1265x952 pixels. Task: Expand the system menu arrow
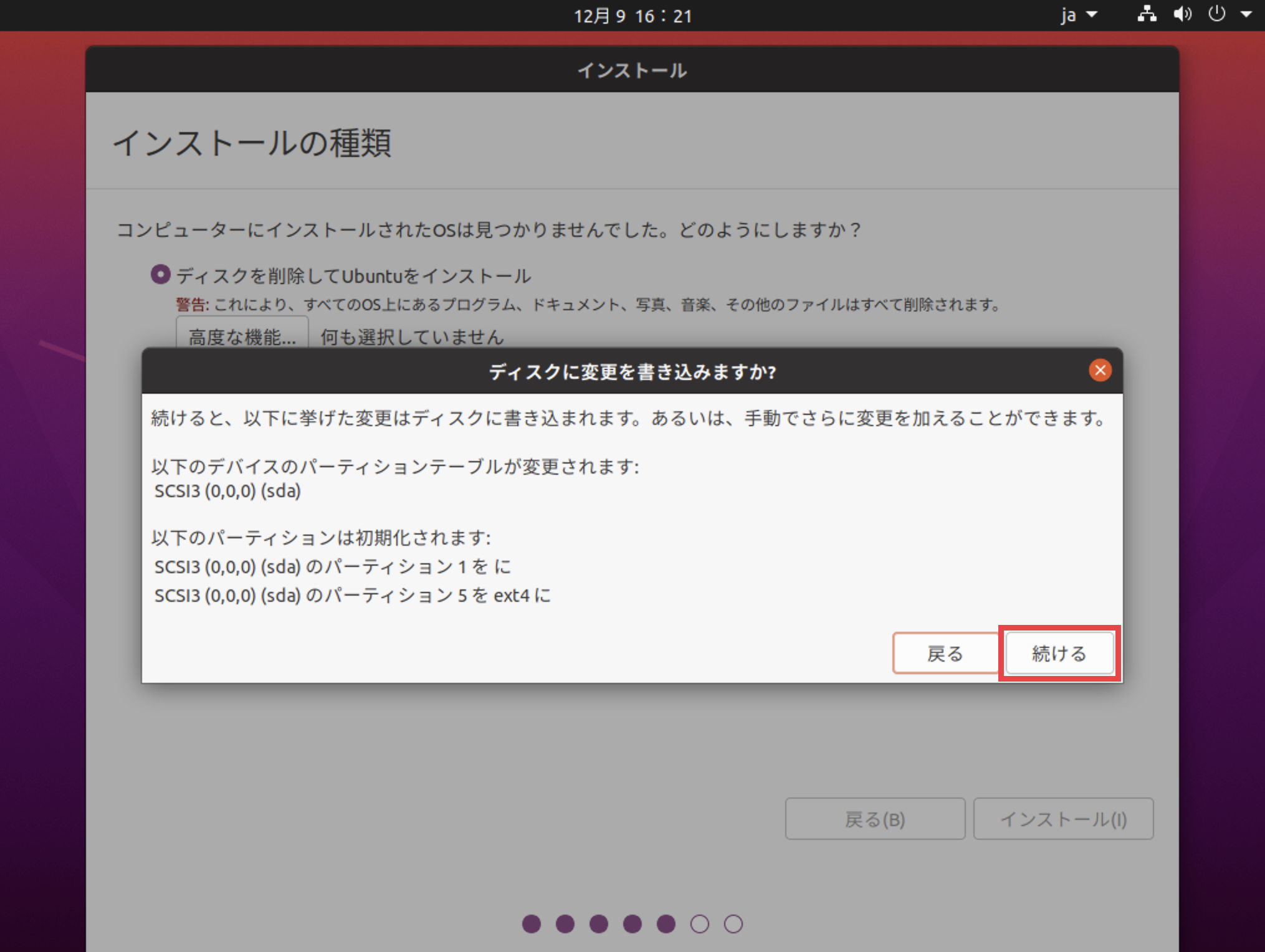click(x=1246, y=14)
